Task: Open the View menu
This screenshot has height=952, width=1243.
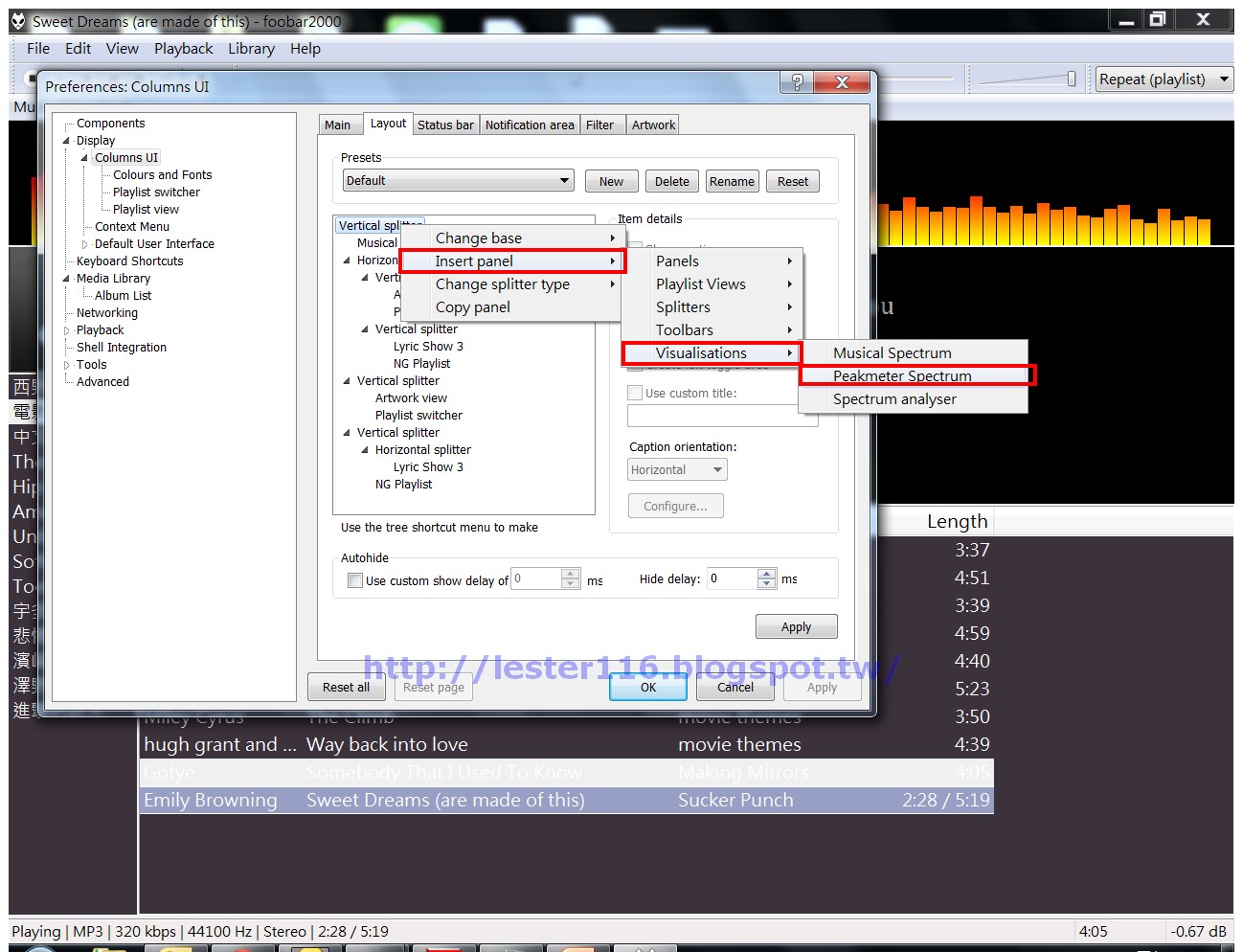Action: [x=123, y=49]
